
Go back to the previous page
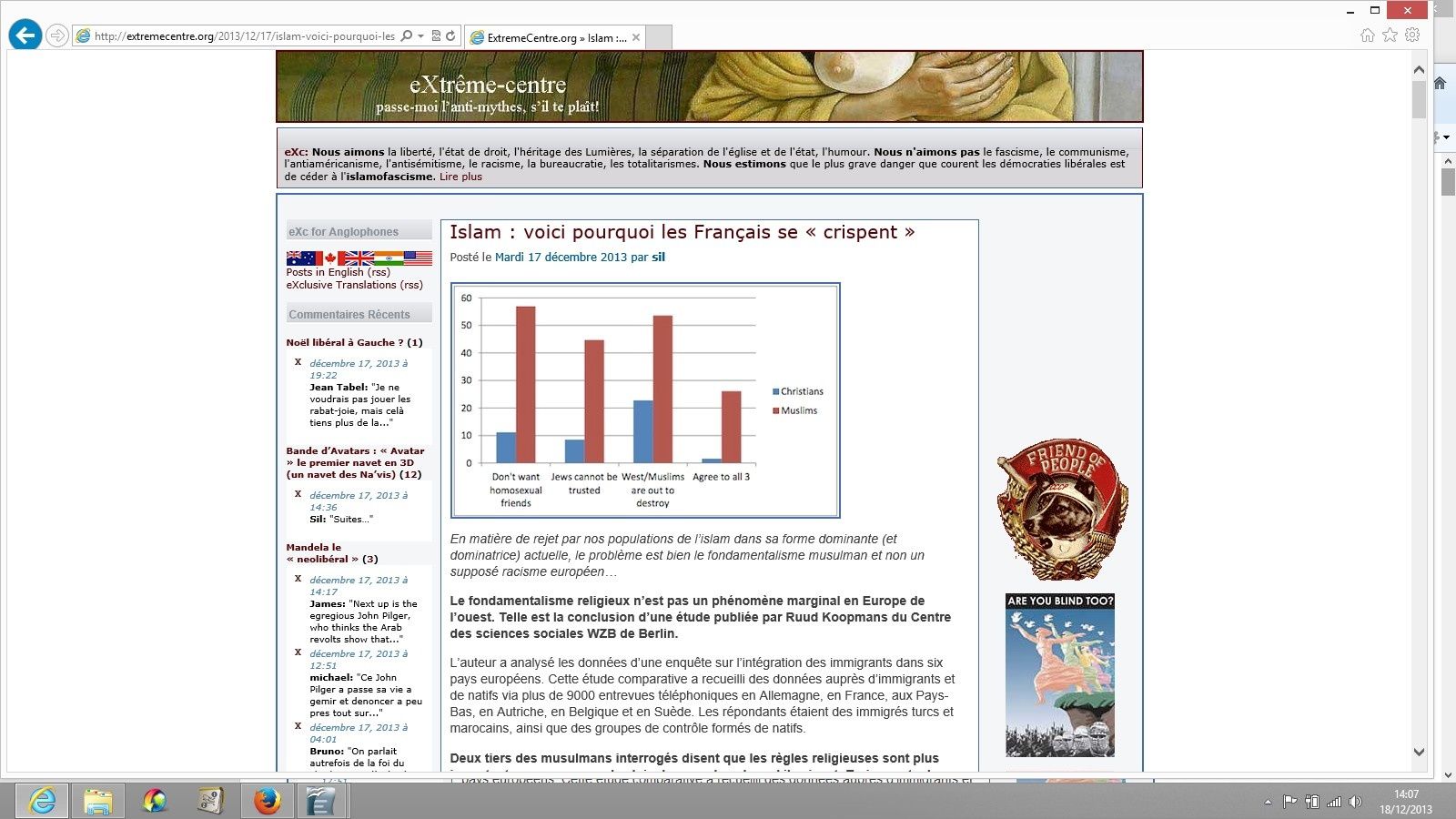click(x=25, y=35)
